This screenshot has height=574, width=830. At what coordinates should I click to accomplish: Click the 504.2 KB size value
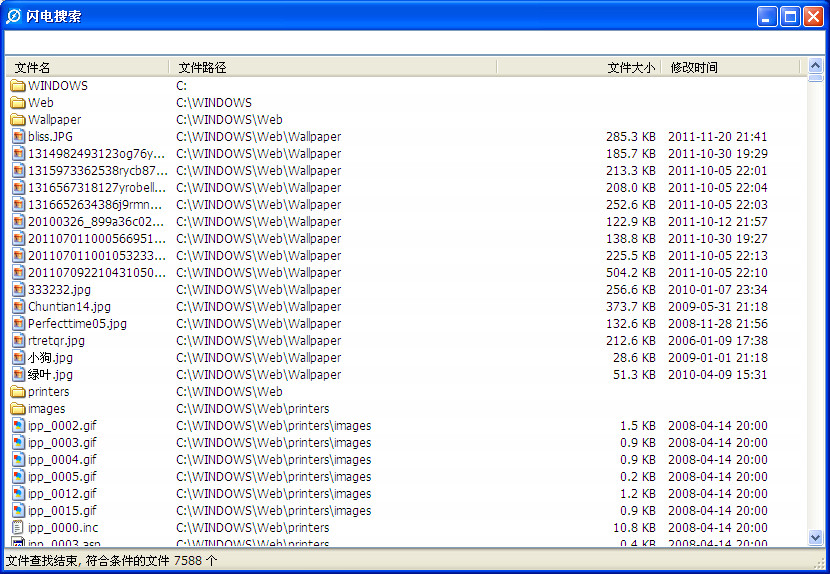tap(630, 273)
